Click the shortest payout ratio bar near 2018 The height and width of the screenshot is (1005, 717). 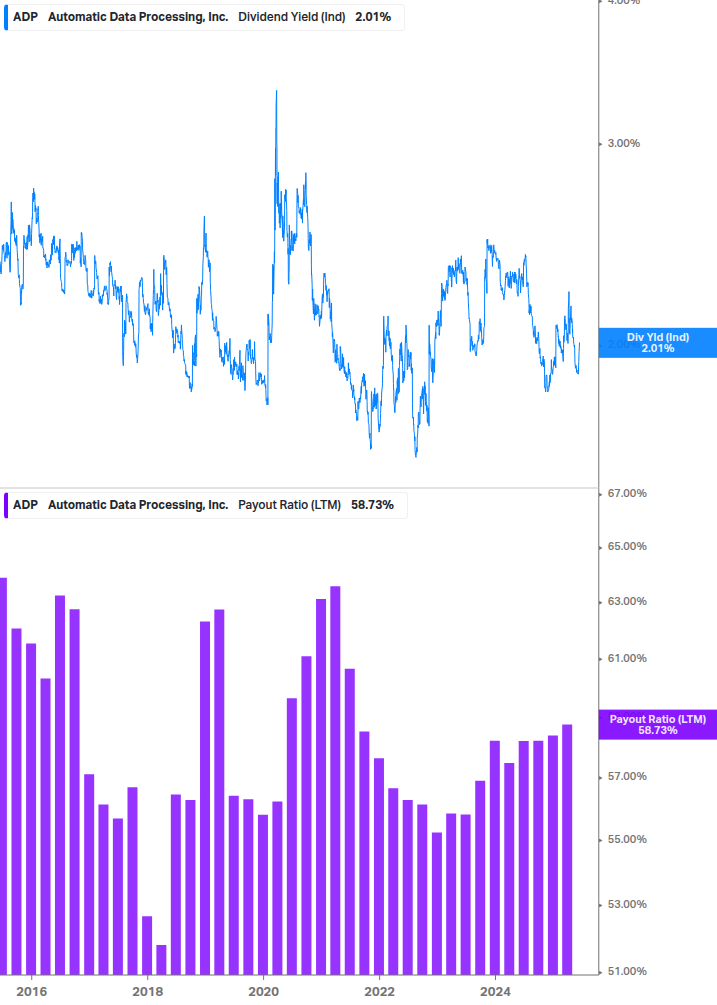(161, 960)
